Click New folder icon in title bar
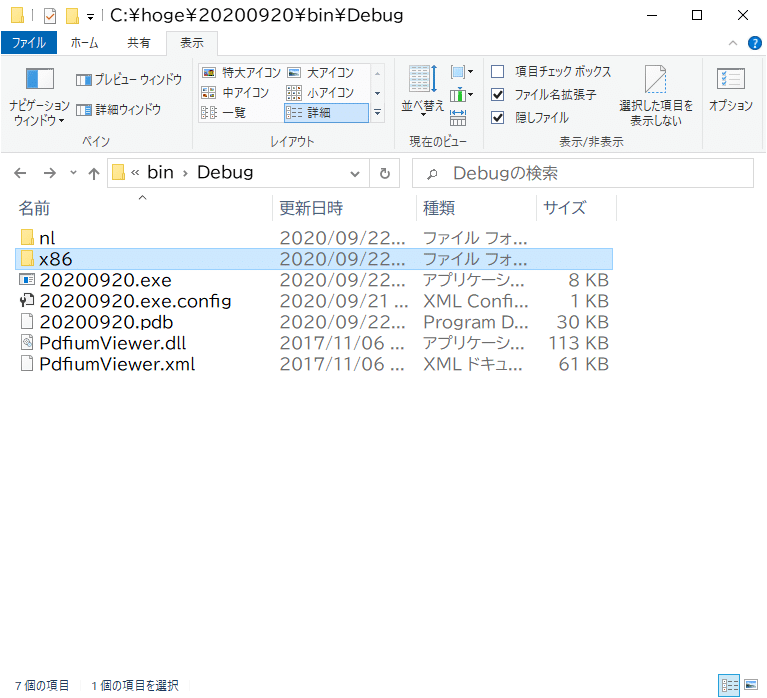The height and width of the screenshot is (698, 767). tap(72, 16)
